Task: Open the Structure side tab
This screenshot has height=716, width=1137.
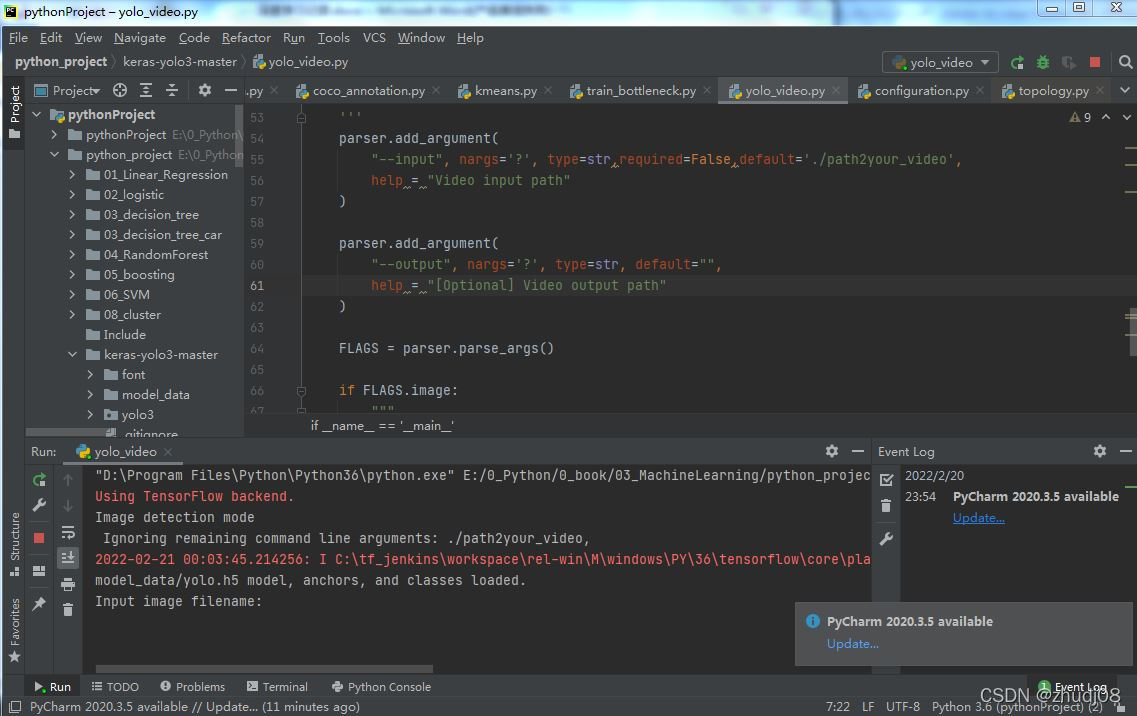Action: tap(15, 543)
